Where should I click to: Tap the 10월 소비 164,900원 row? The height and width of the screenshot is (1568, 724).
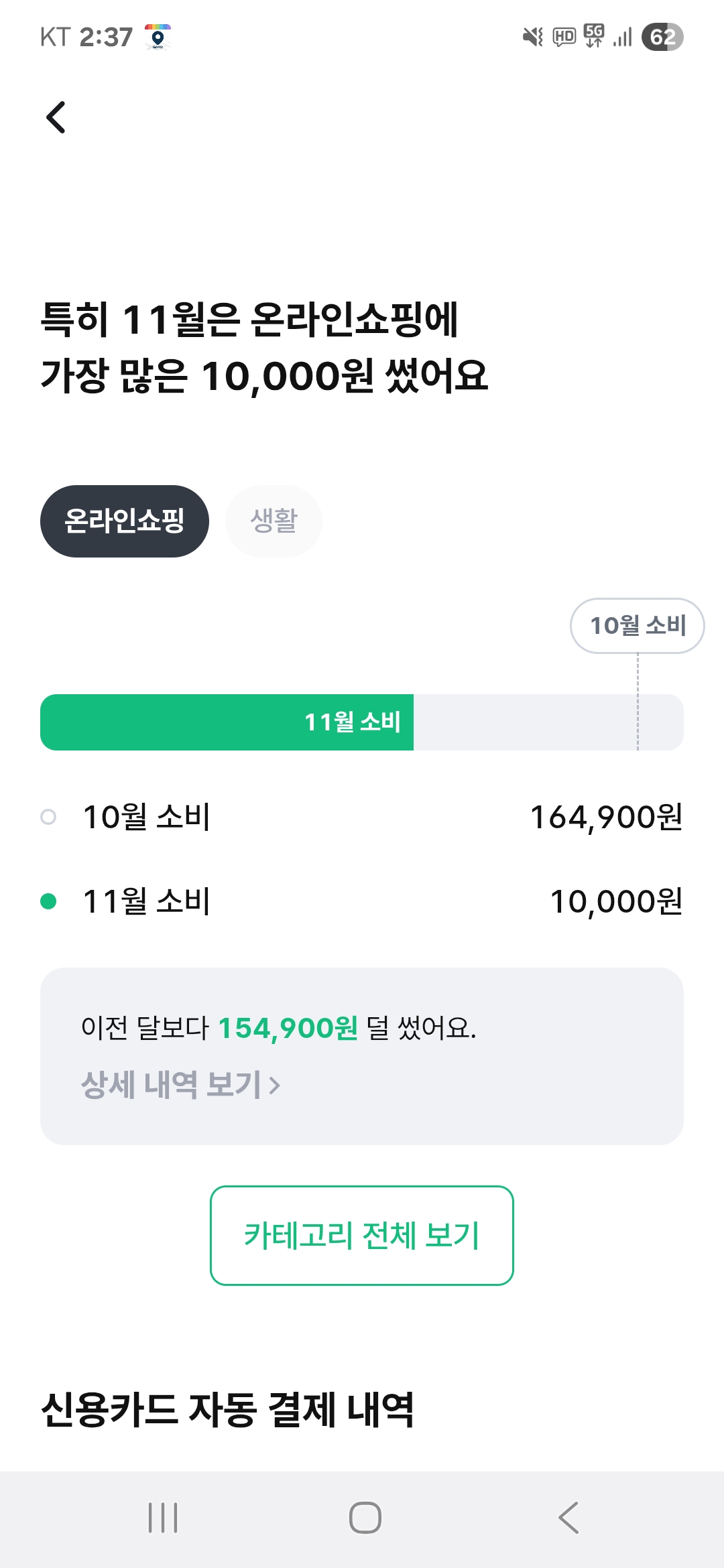click(362, 817)
